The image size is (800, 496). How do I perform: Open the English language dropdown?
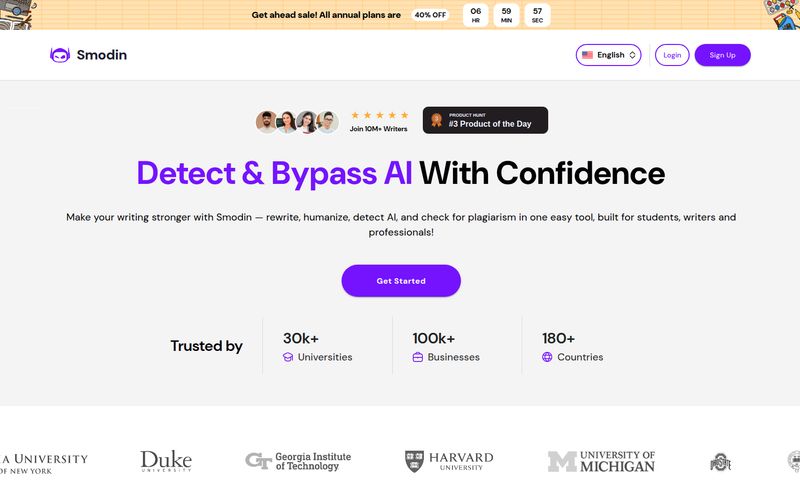pos(608,55)
